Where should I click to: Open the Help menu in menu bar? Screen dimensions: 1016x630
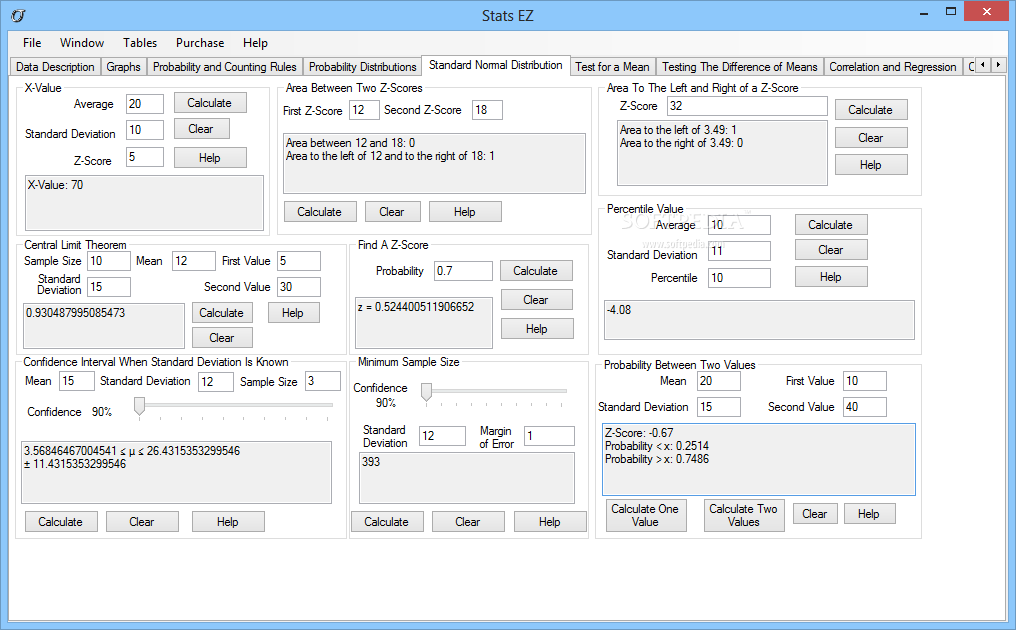coord(255,43)
